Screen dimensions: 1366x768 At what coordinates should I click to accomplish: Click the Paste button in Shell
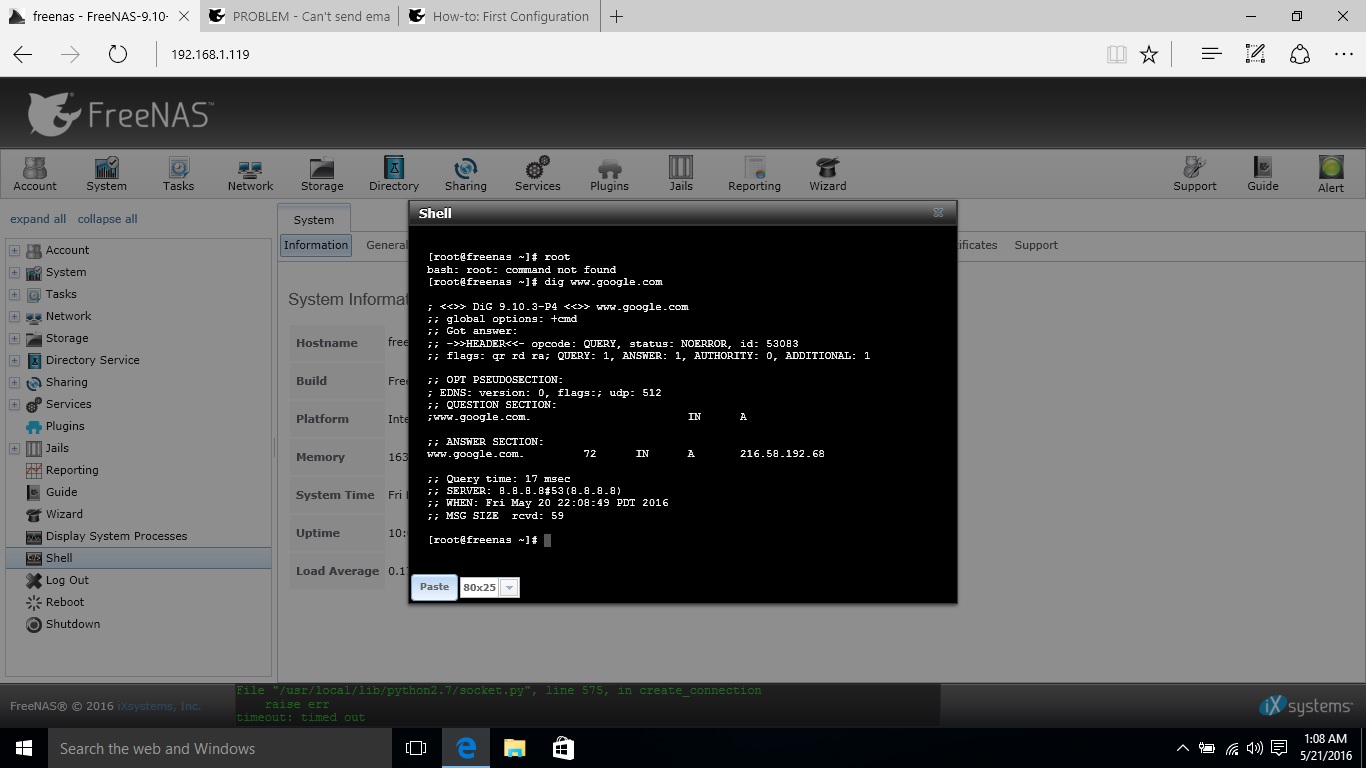point(434,587)
